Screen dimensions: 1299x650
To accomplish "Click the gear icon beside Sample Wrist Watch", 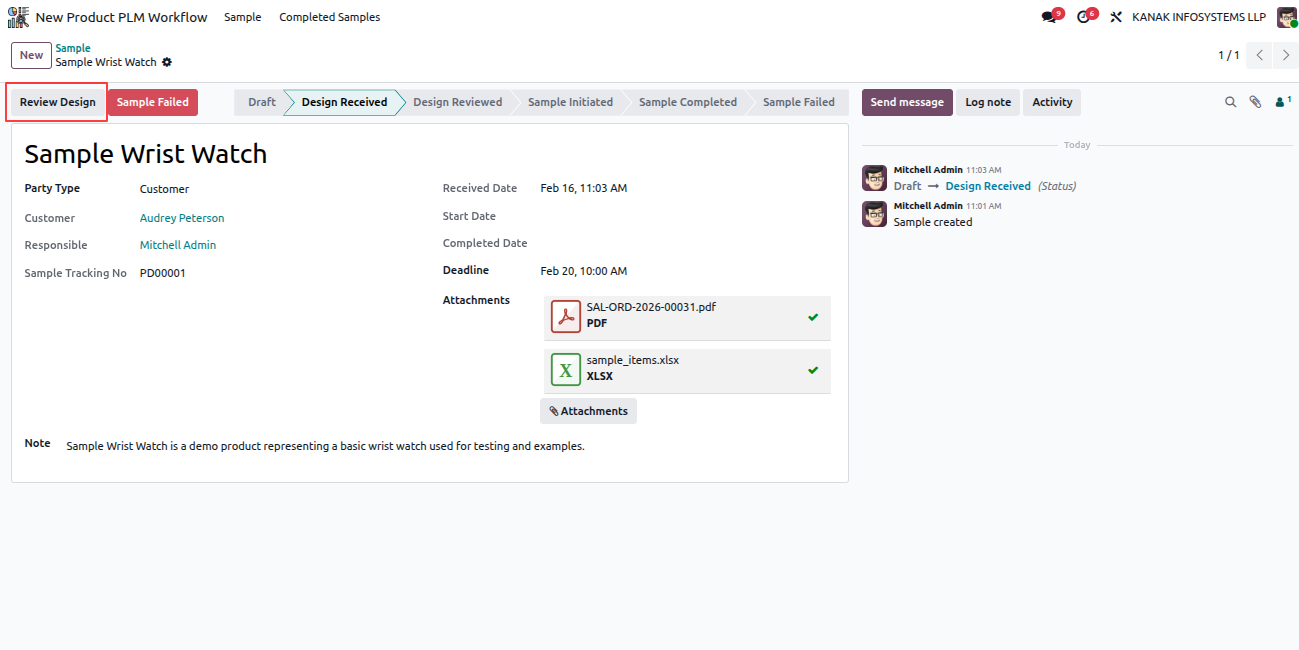I will pyautogui.click(x=167, y=62).
